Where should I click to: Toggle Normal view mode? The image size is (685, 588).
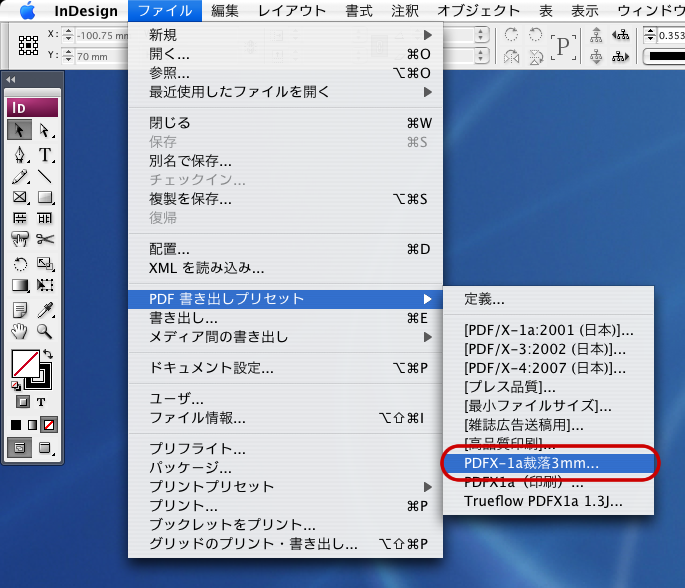19,448
